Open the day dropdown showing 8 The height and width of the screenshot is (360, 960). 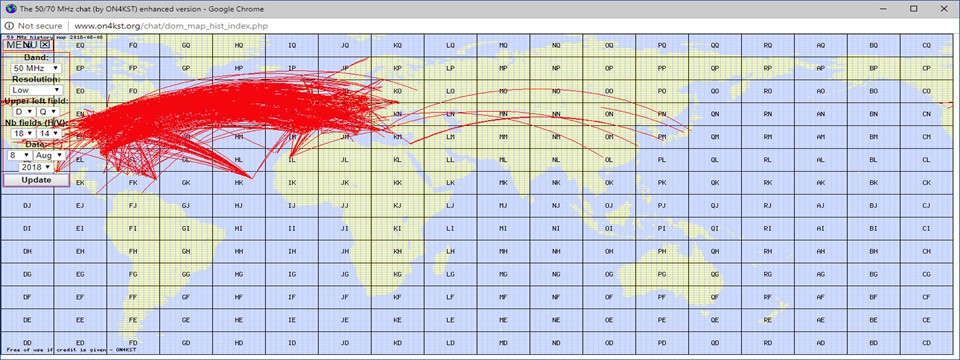point(19,156)
